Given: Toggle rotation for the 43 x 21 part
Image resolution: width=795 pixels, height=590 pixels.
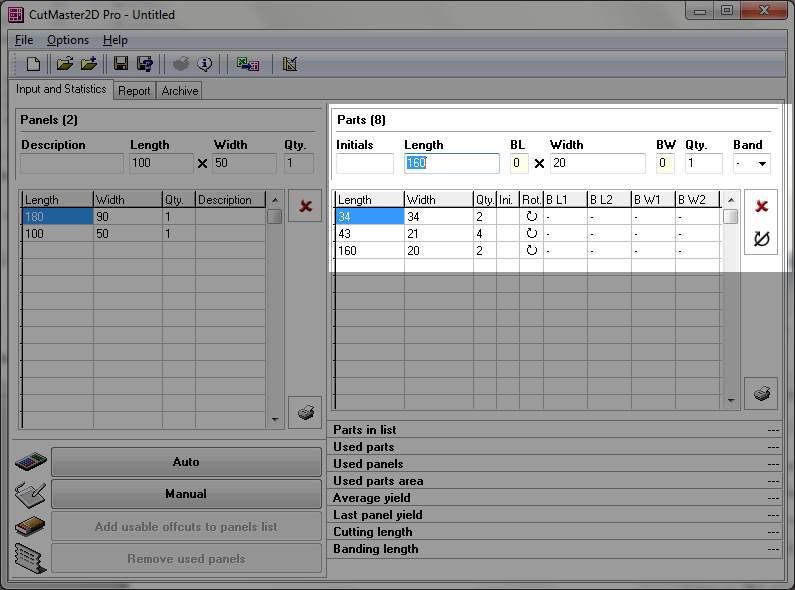Looking at the screenshot, I should tap(531, 233).
